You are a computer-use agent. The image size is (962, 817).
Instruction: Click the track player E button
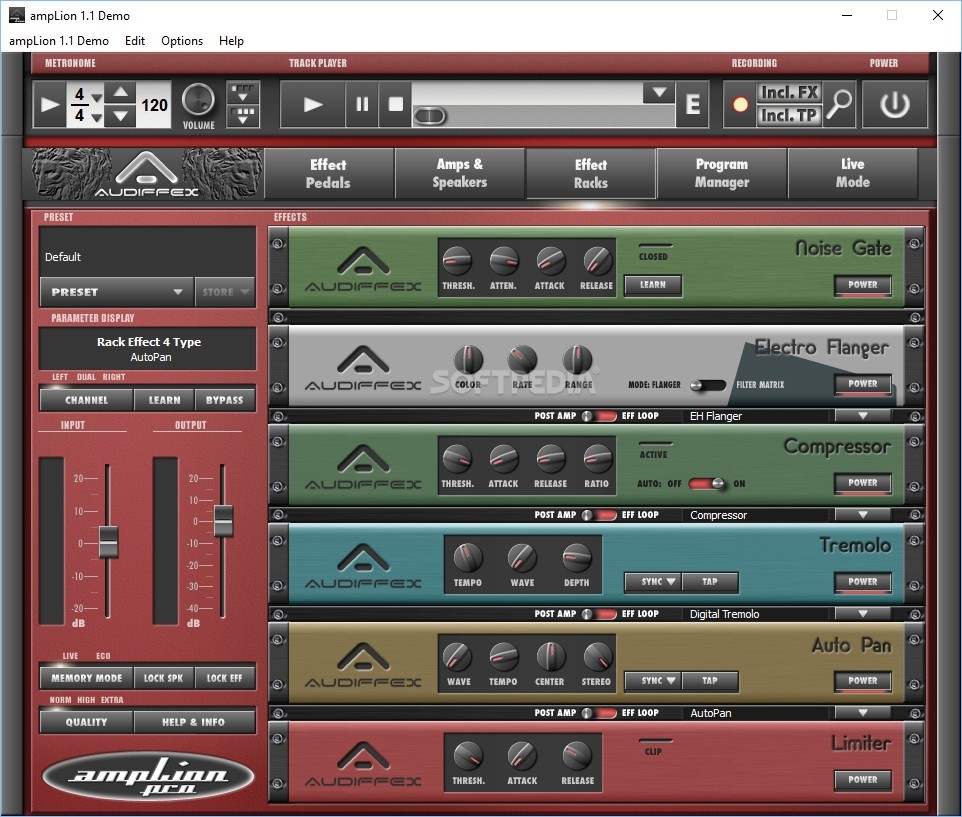coord(693,104)
